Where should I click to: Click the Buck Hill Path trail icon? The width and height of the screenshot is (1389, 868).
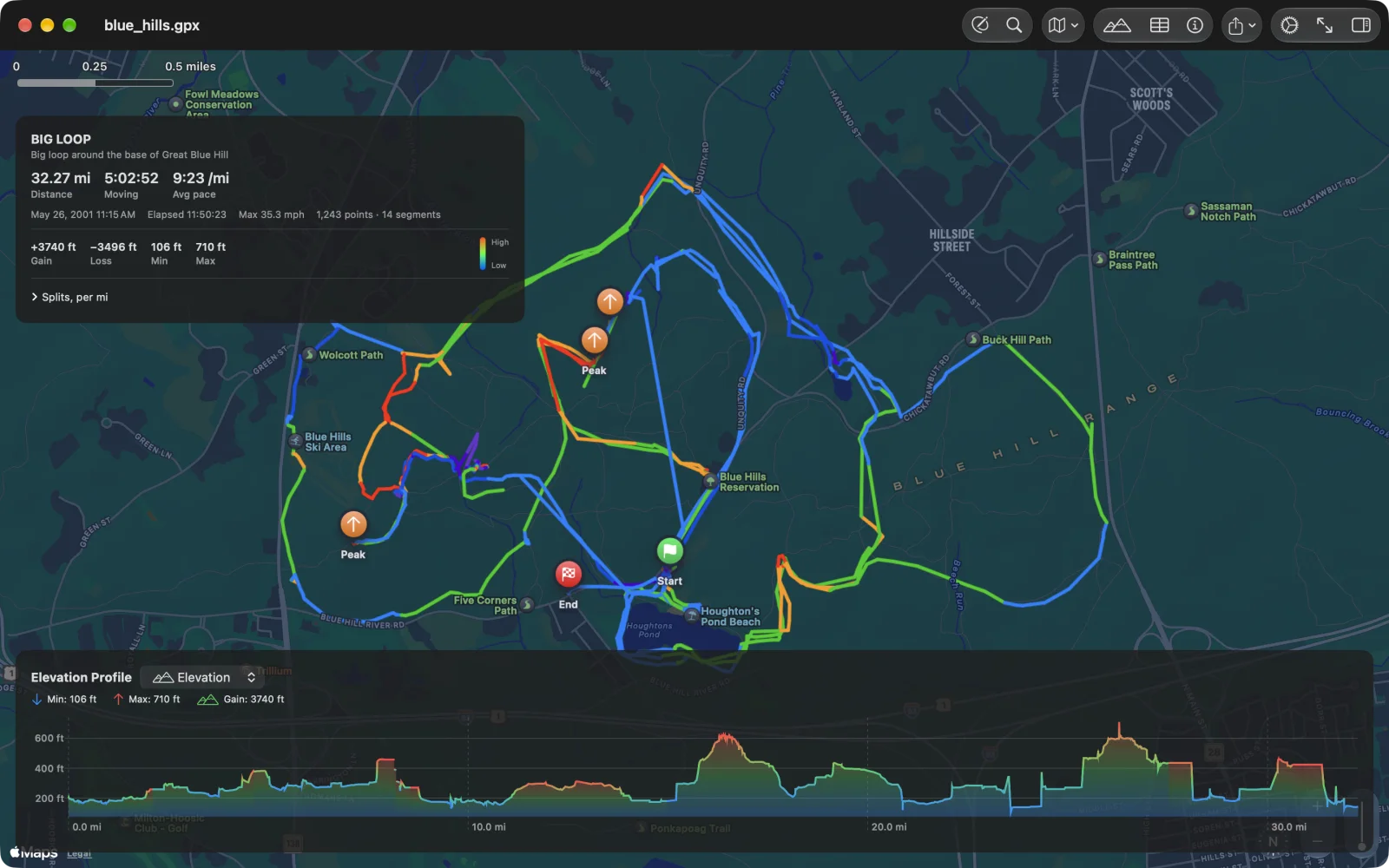973,339
